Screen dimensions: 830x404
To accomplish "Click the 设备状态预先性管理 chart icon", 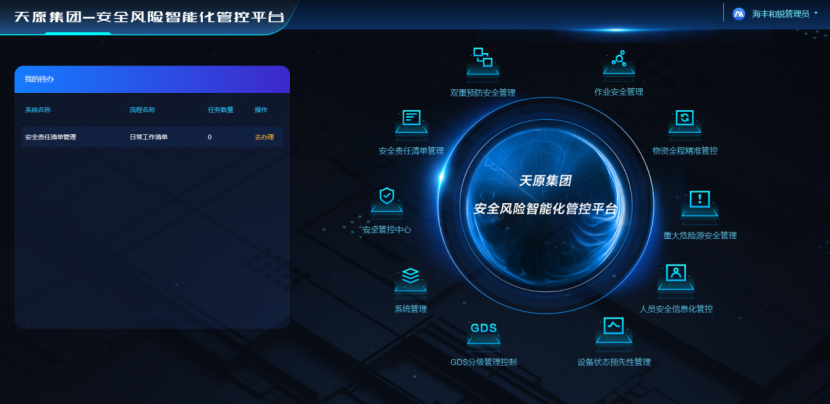I will point(613,328).
